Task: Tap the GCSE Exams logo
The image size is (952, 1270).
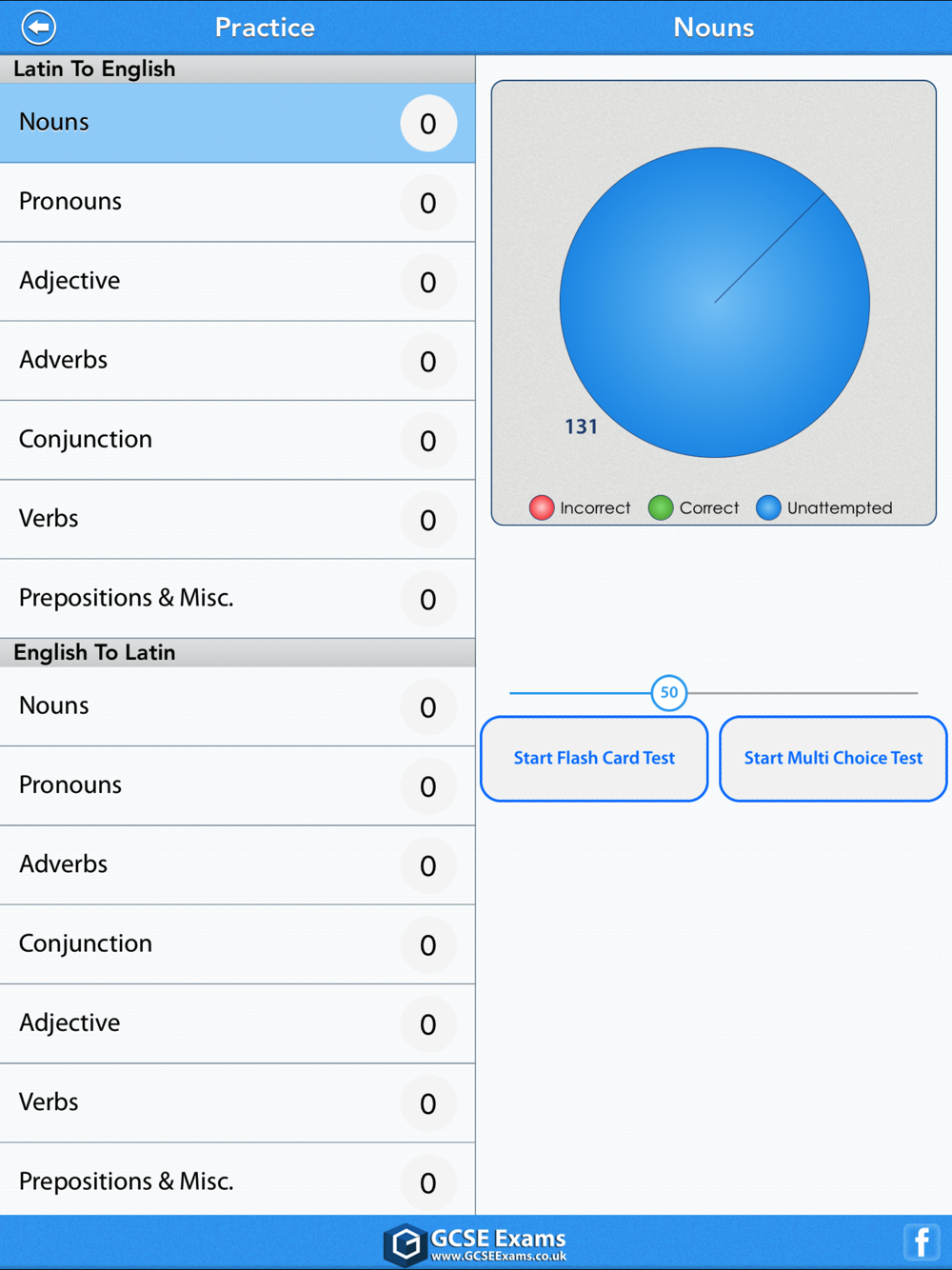Action: [x=407, y=1243]
